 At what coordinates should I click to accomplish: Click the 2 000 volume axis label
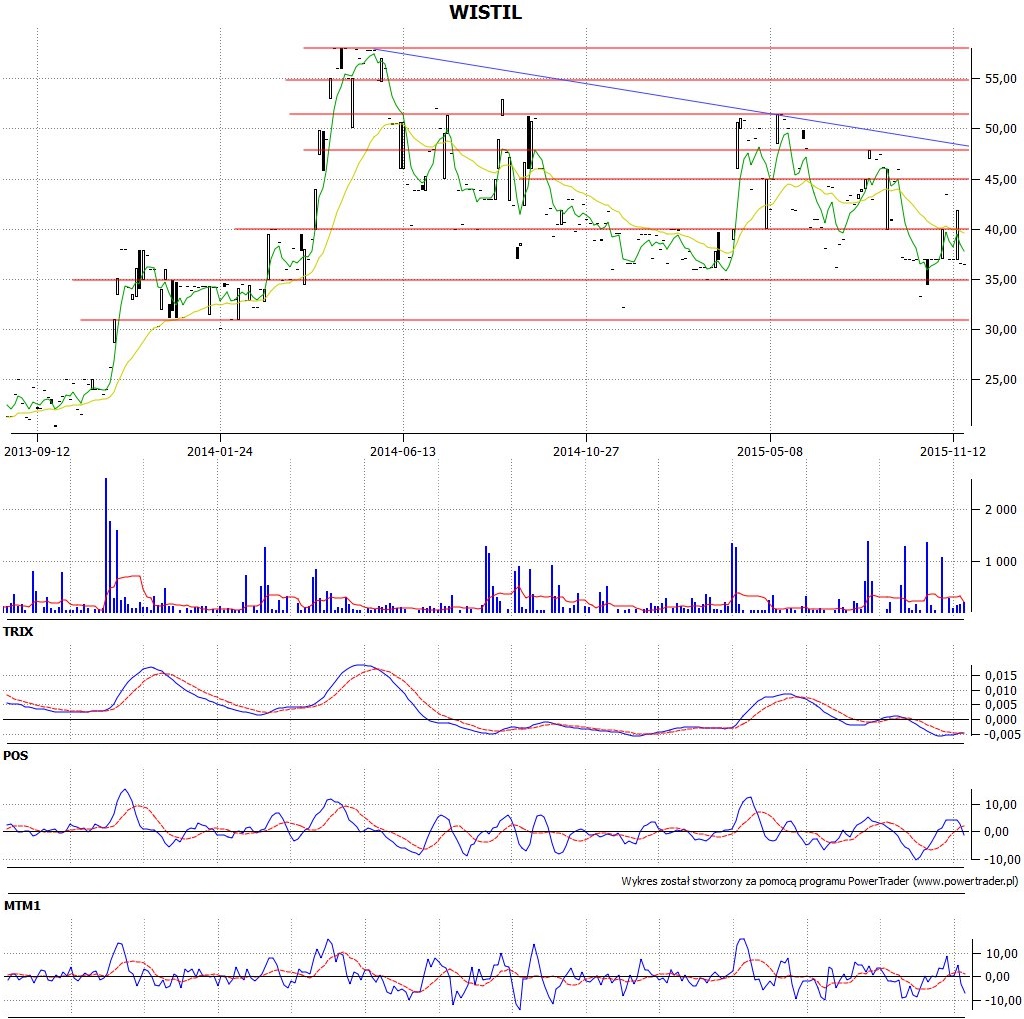pos(1000,510)
